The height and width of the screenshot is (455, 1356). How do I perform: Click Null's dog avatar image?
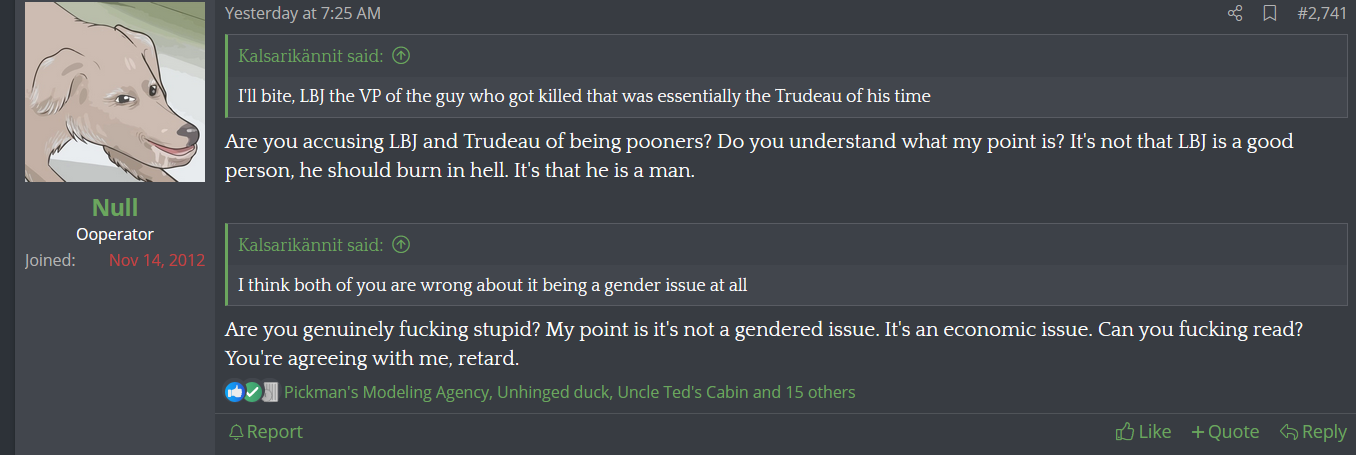(115, 92)
